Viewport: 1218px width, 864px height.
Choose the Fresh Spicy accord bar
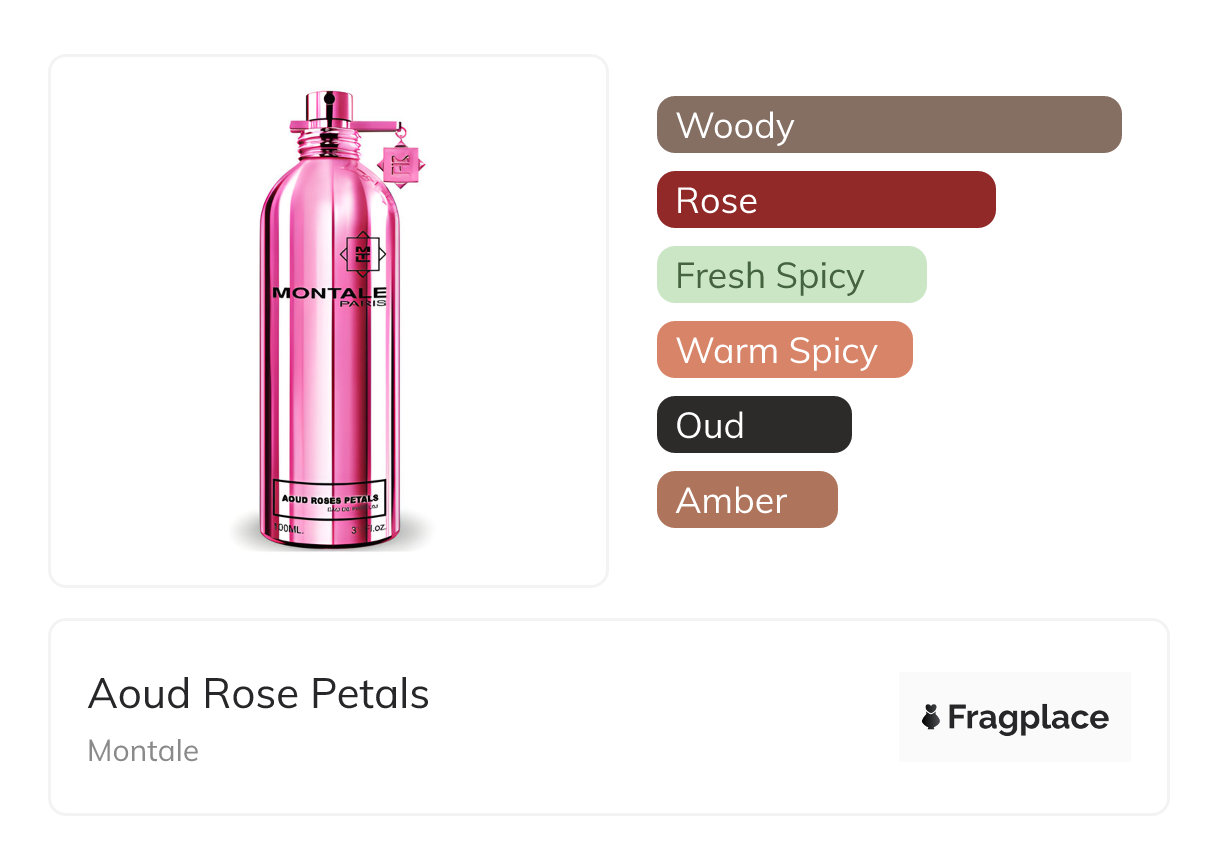[x=791, y=275]
